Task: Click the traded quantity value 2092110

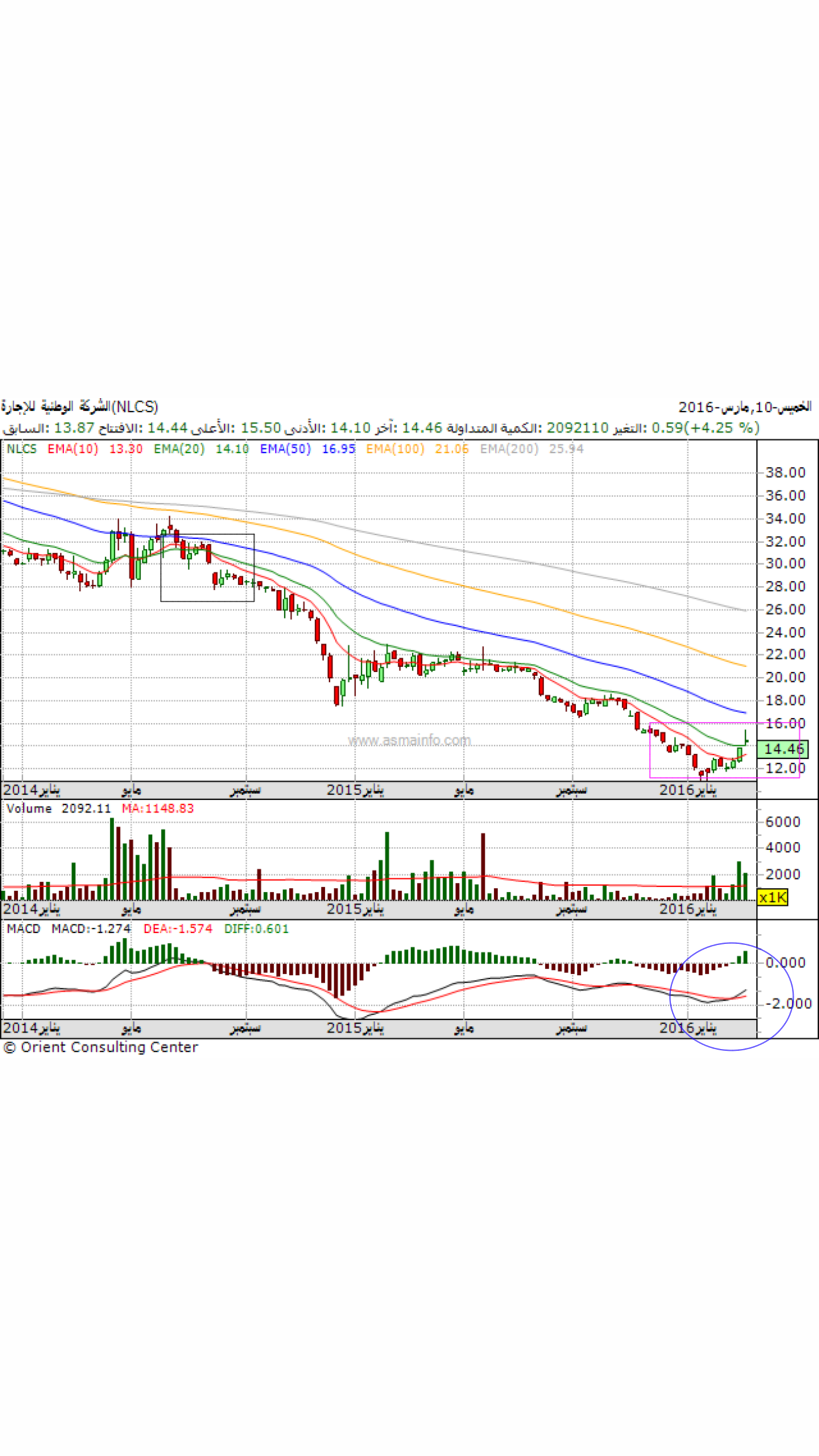Action: [x=578, y=428]
